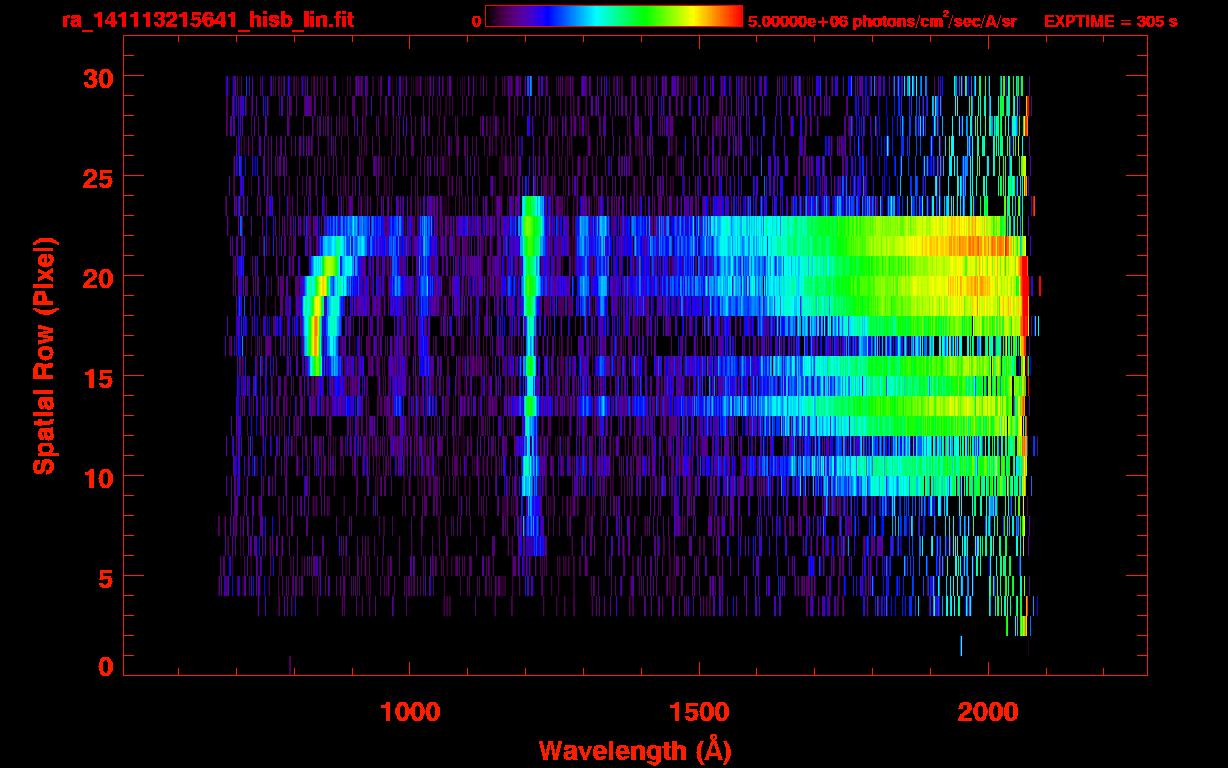The width and height of the screenshot is (1228, 768).
Task: Click x-axis tick label 2000
Action: 988,711
